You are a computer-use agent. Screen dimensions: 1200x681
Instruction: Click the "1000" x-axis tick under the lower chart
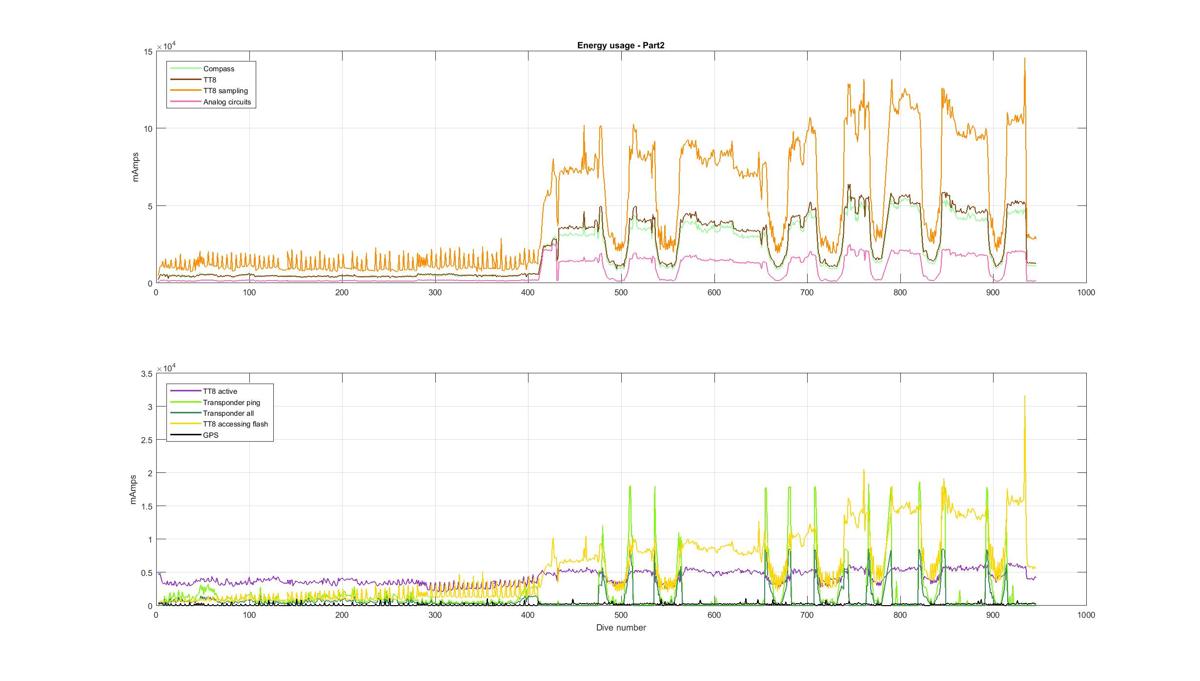point(1086,615)
